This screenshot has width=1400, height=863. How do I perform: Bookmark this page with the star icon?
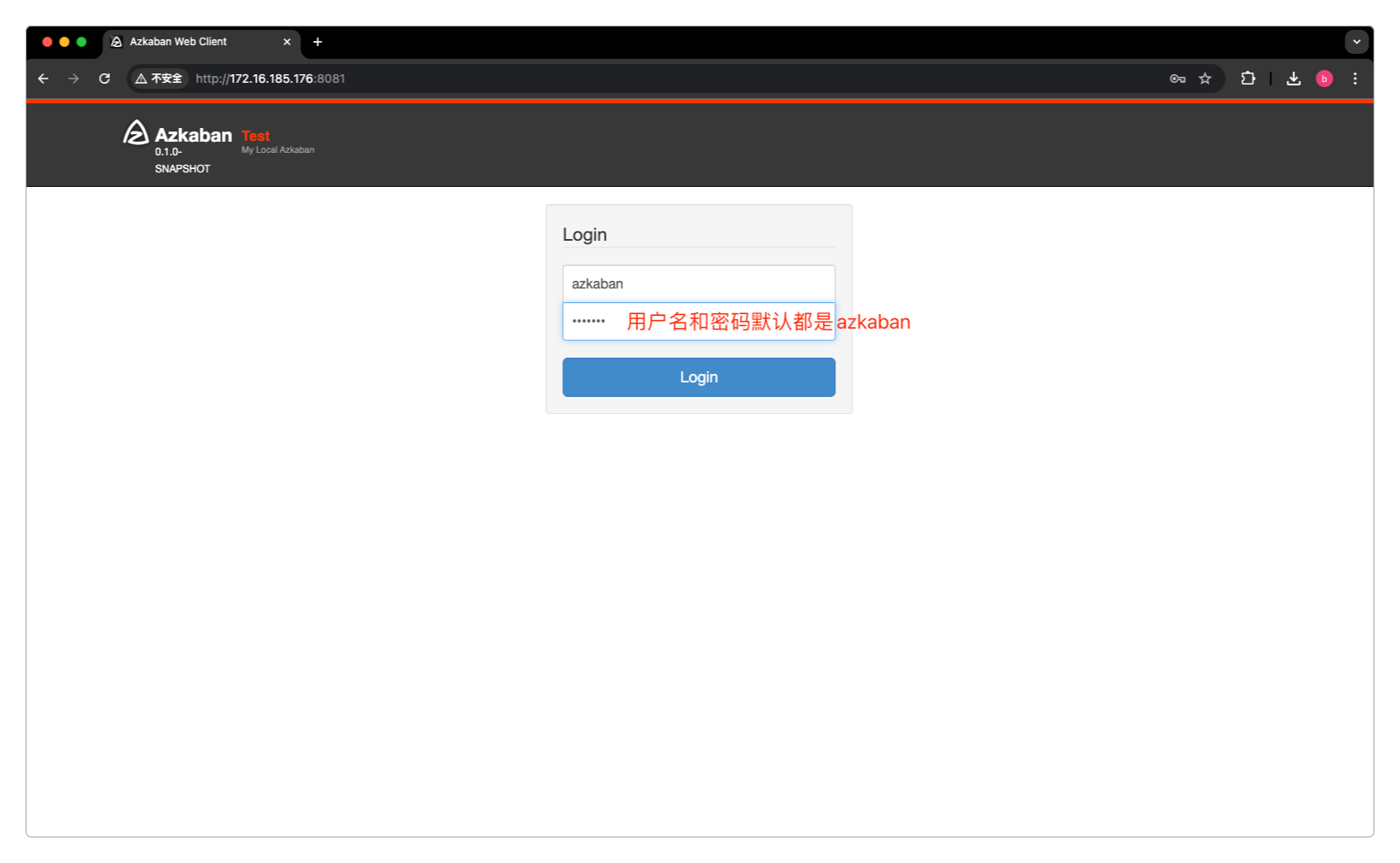coord(1205,79)
